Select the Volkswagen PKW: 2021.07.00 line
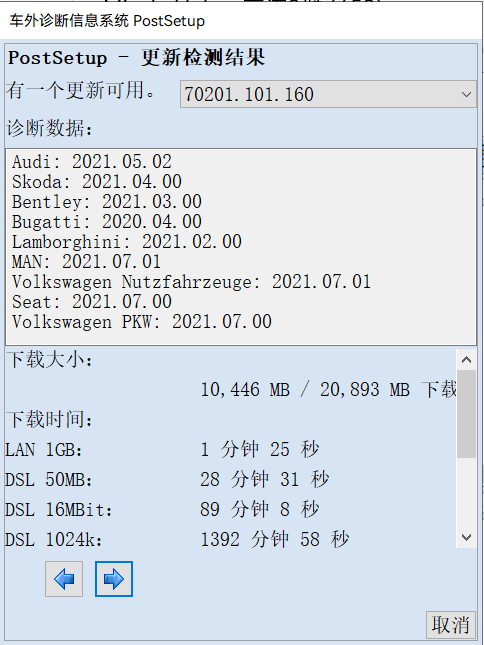The image size is (484, 645). (141, 322)
